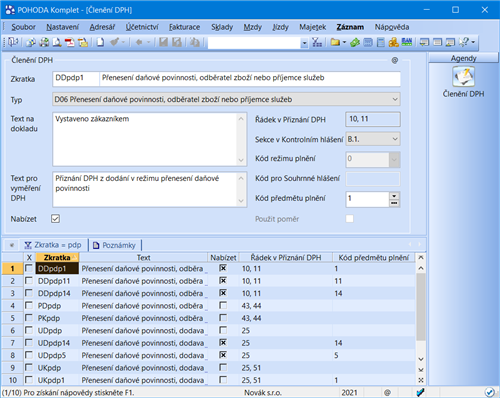Viewport: 500px width, 398px height.
Task: Sort by Zkratka column header
Action: point(57,258)
